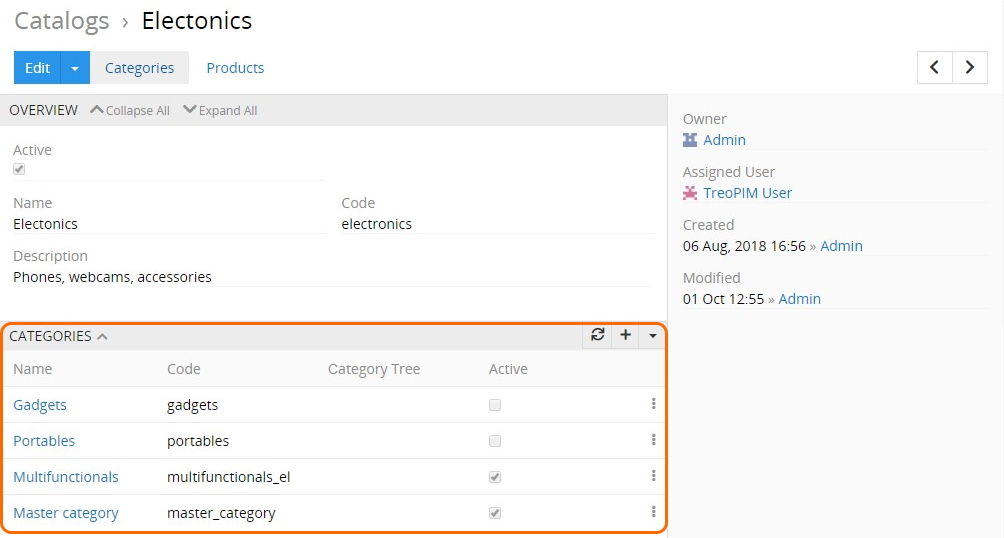
Task: Go to next record arrow
Action: [x=969, y=67]
